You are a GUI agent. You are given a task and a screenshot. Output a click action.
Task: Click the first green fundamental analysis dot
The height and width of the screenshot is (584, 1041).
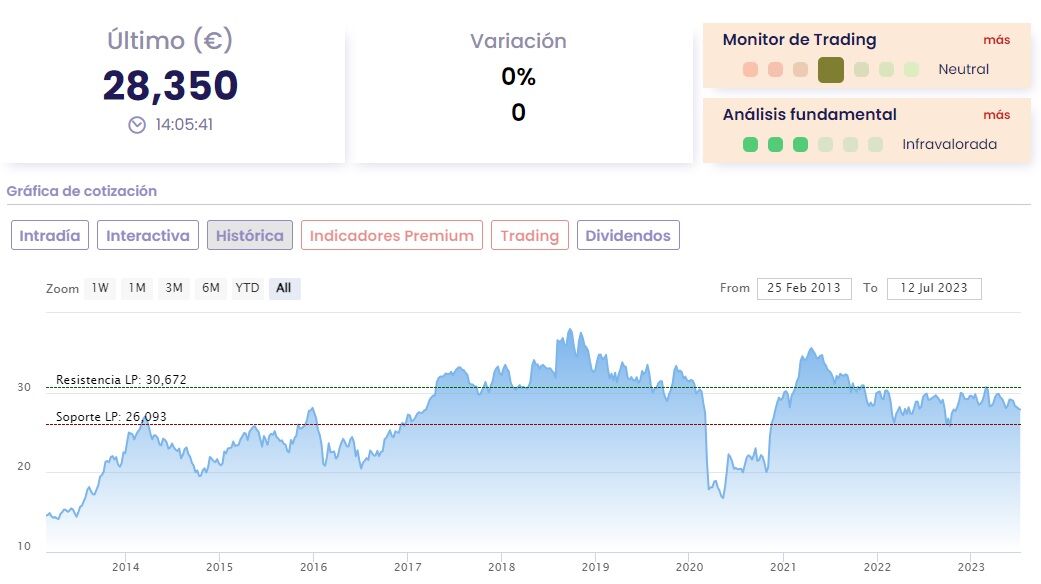(x=751, y=144)
